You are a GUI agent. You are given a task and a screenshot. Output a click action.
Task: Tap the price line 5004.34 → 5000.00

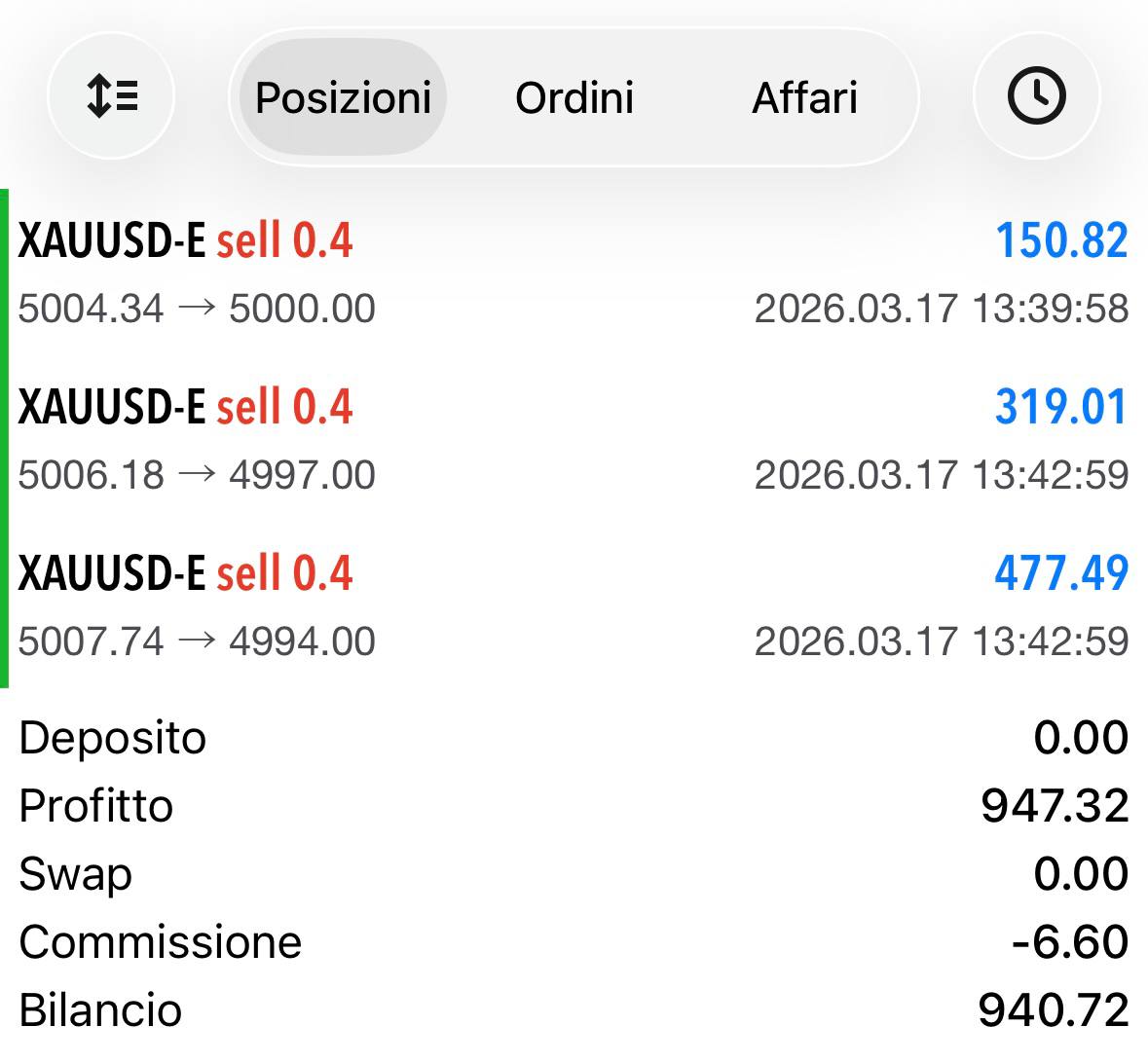pos(197,309)
